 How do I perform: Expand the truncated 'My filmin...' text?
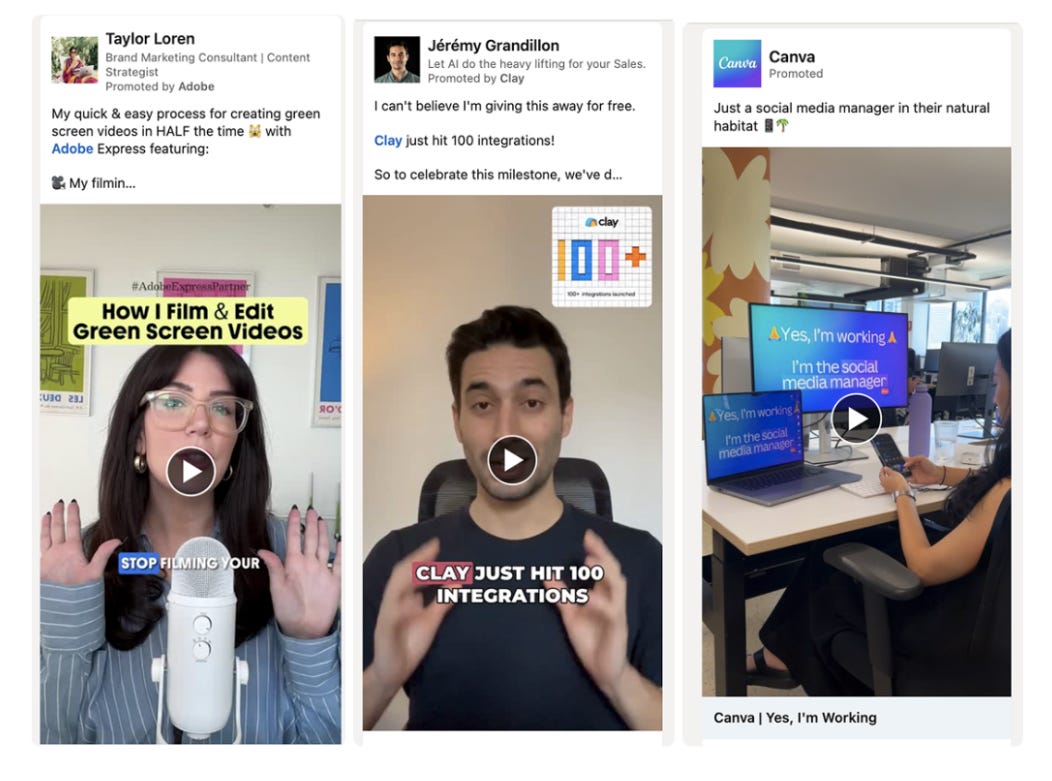point(94,183)
